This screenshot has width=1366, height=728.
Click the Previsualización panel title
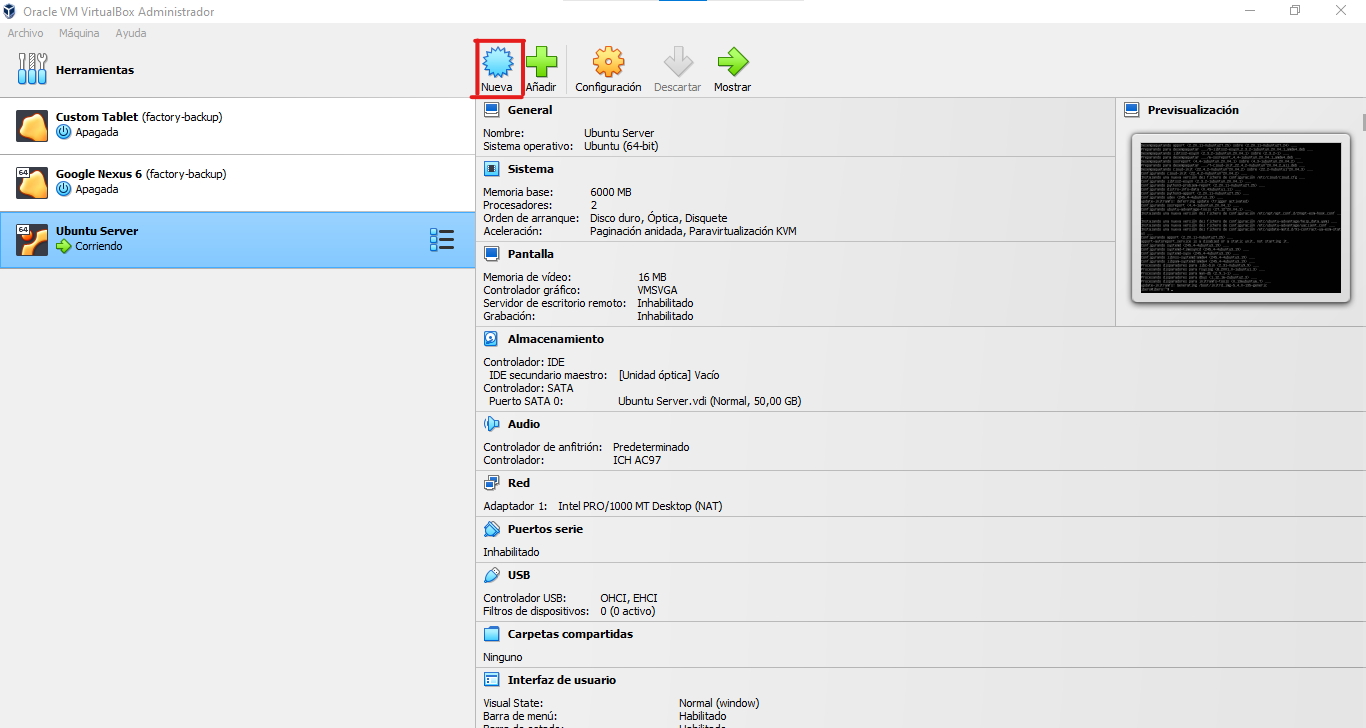(x=1193, y=110)
